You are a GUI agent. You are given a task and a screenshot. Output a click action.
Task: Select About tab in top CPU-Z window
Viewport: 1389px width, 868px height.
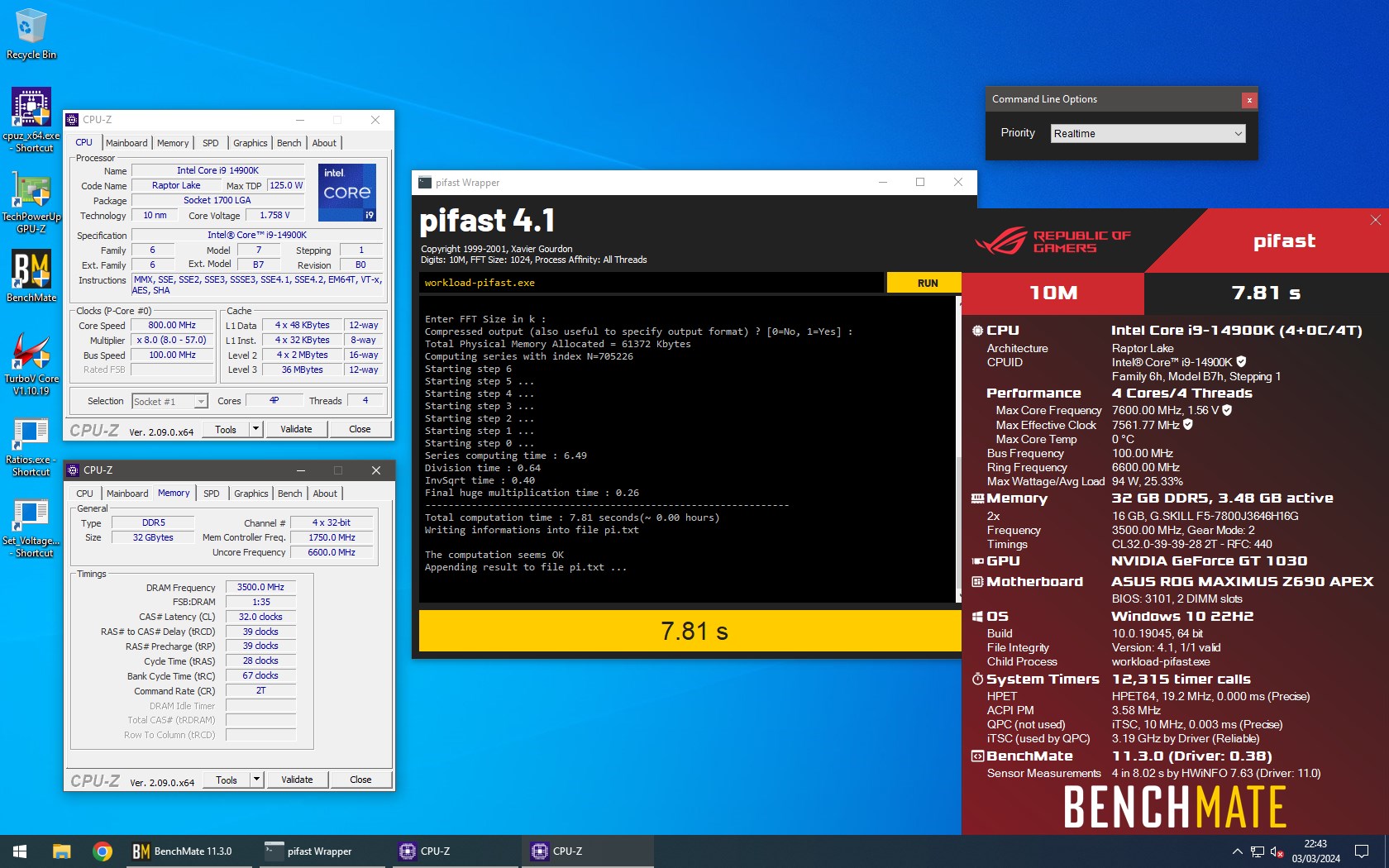coord(324,143)
